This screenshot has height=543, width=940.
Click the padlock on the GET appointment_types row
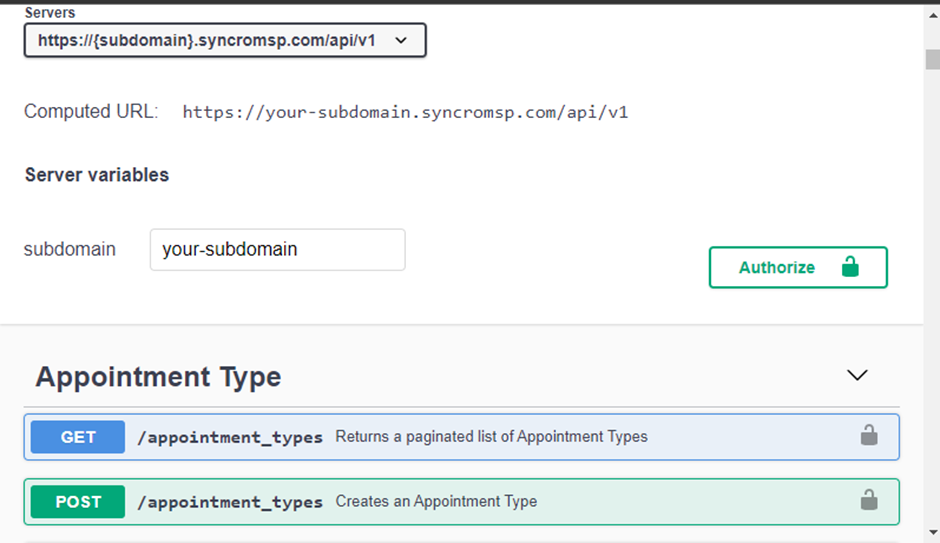click(869, 435)
